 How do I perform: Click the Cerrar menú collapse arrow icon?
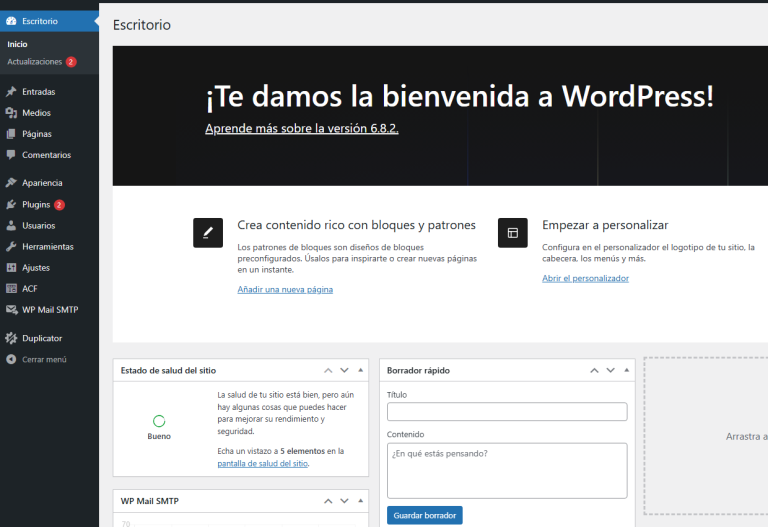pos(11,359)
